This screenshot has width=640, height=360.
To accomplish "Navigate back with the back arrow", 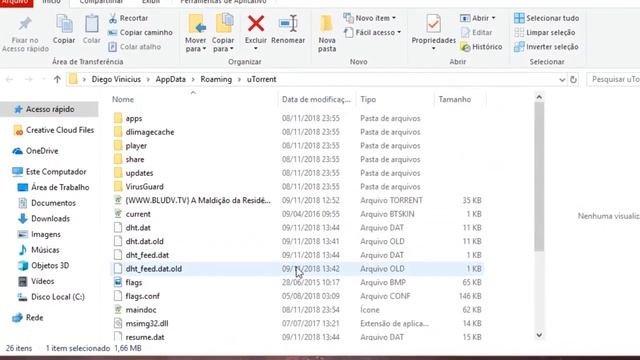I will pos(9,79).
